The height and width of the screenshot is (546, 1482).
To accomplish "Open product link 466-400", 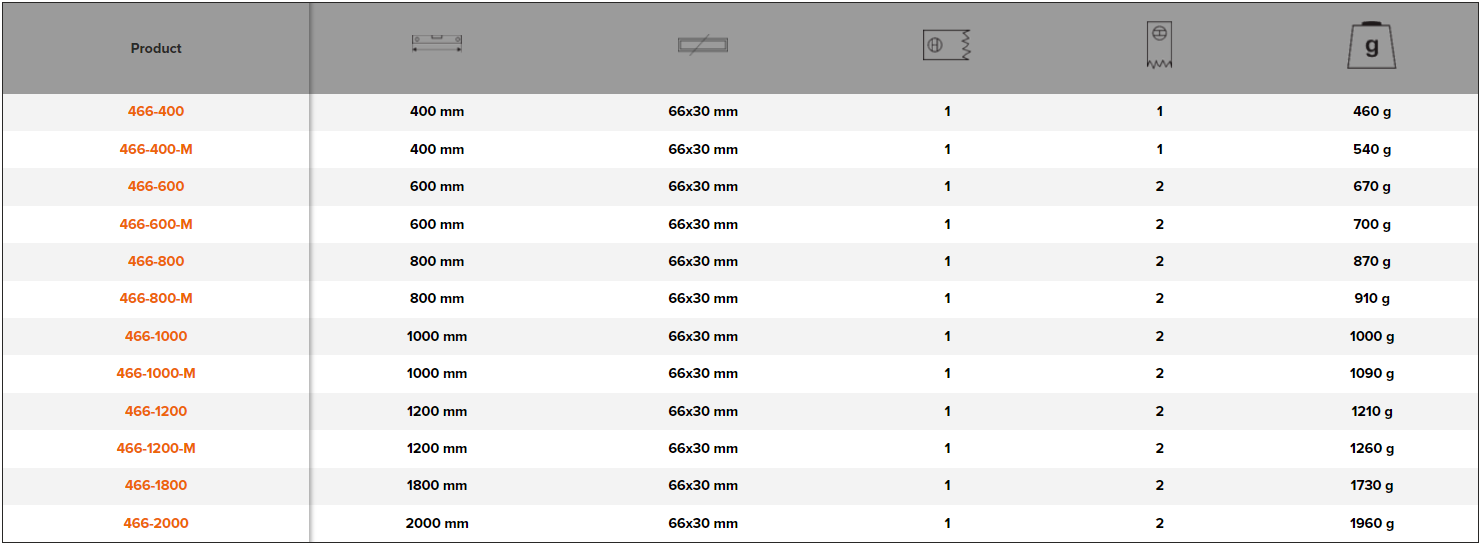I will [156, 112].
